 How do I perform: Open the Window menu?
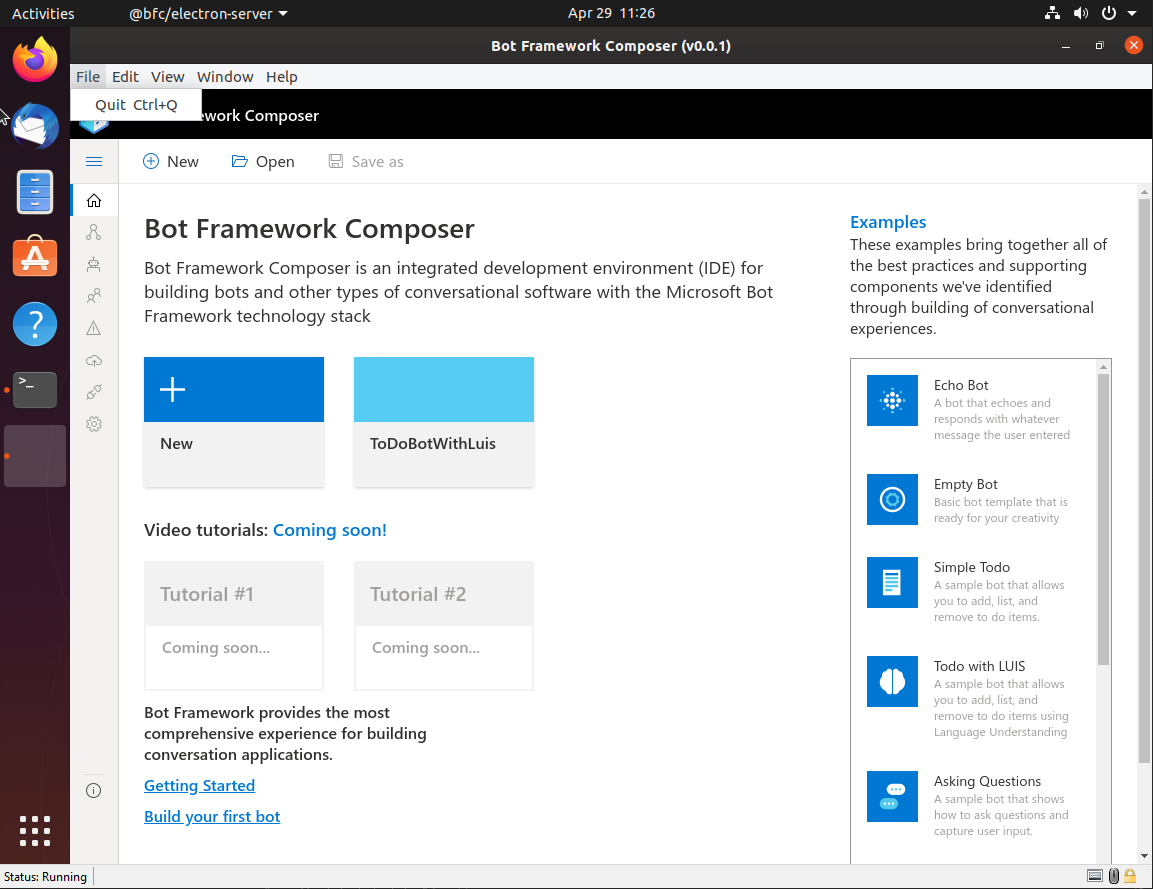[x=225, y=76]
